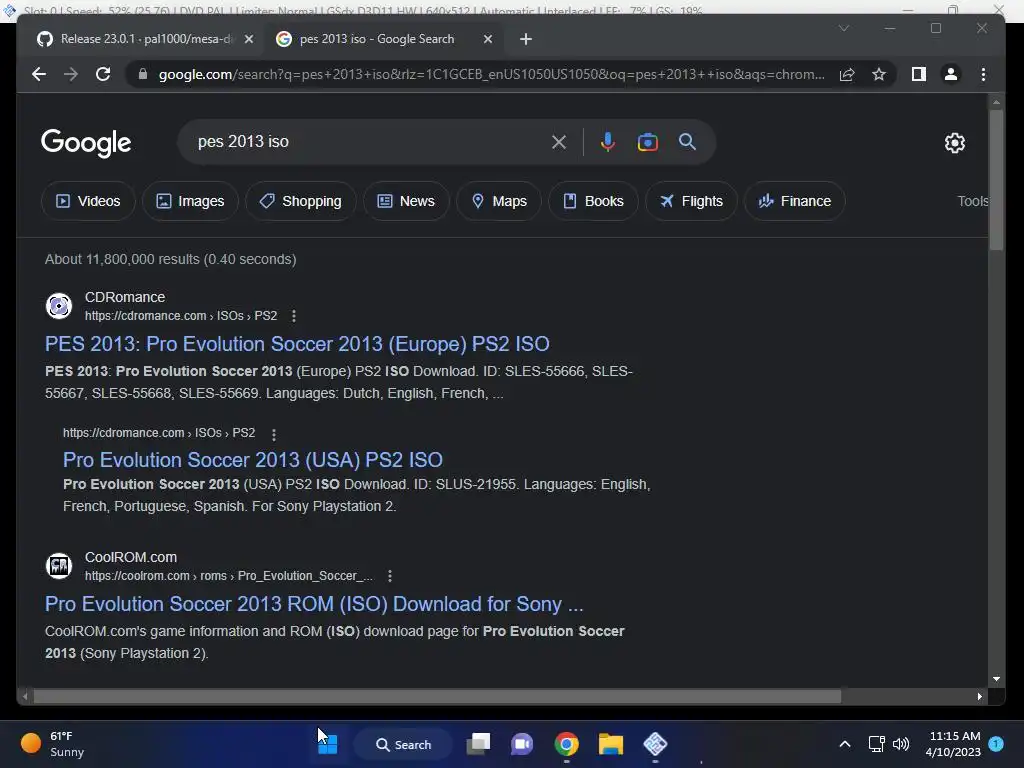
Task: Open more options for USA PS2 ISO result
Action: pyautogui.click(x=274, y=434)
